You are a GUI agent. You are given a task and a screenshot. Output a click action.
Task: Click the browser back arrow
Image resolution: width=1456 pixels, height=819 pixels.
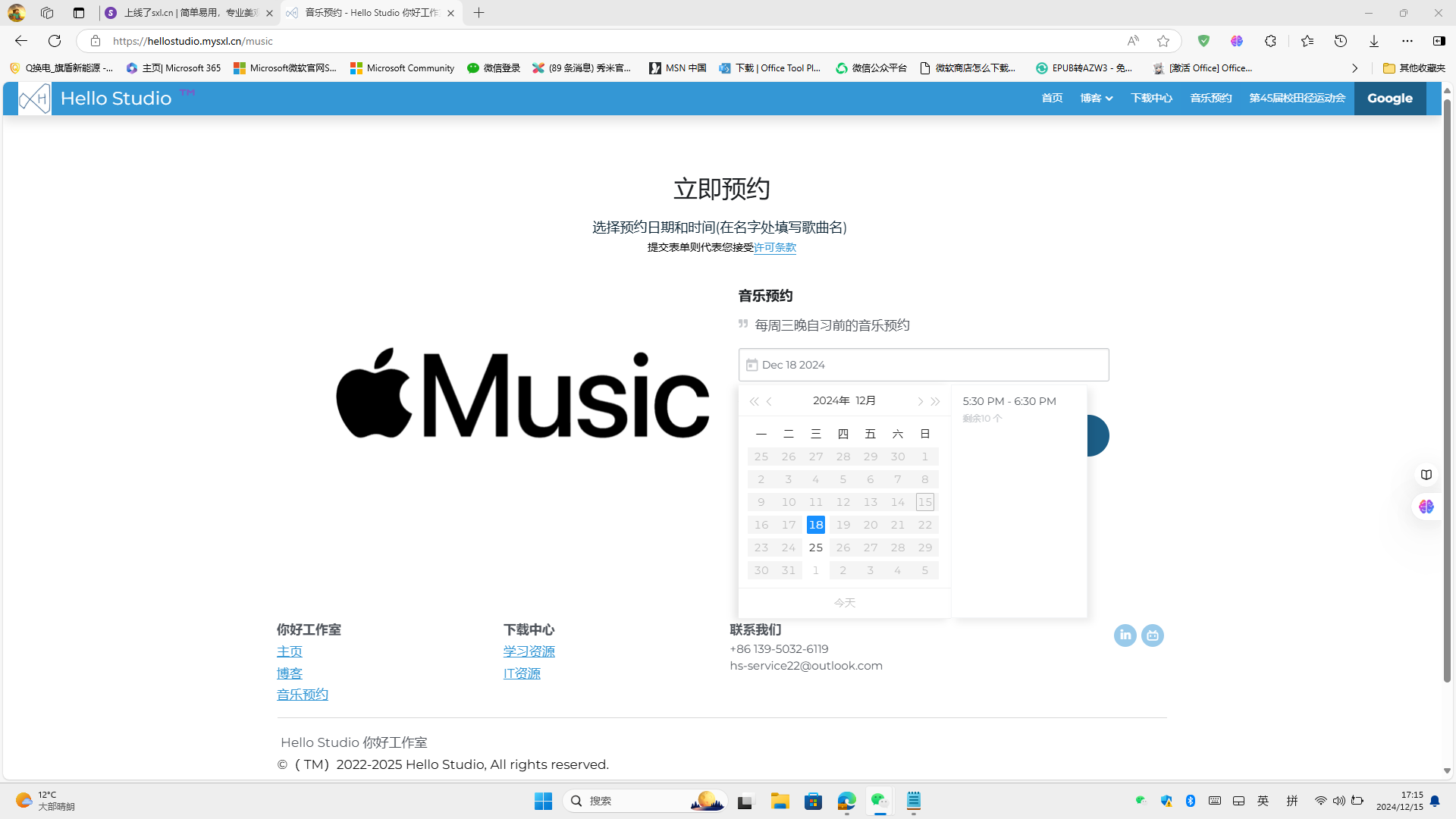click(x=21, y=41)
